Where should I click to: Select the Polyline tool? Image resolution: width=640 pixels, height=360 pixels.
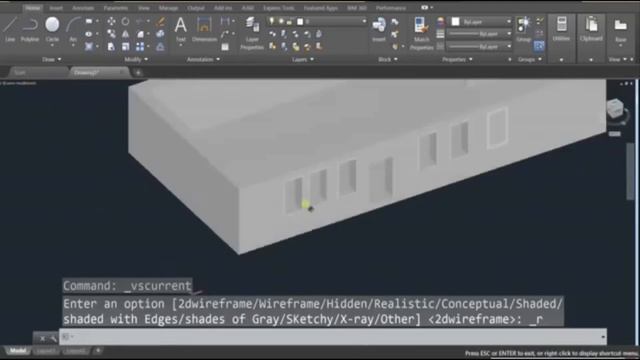tap(30, 29)
